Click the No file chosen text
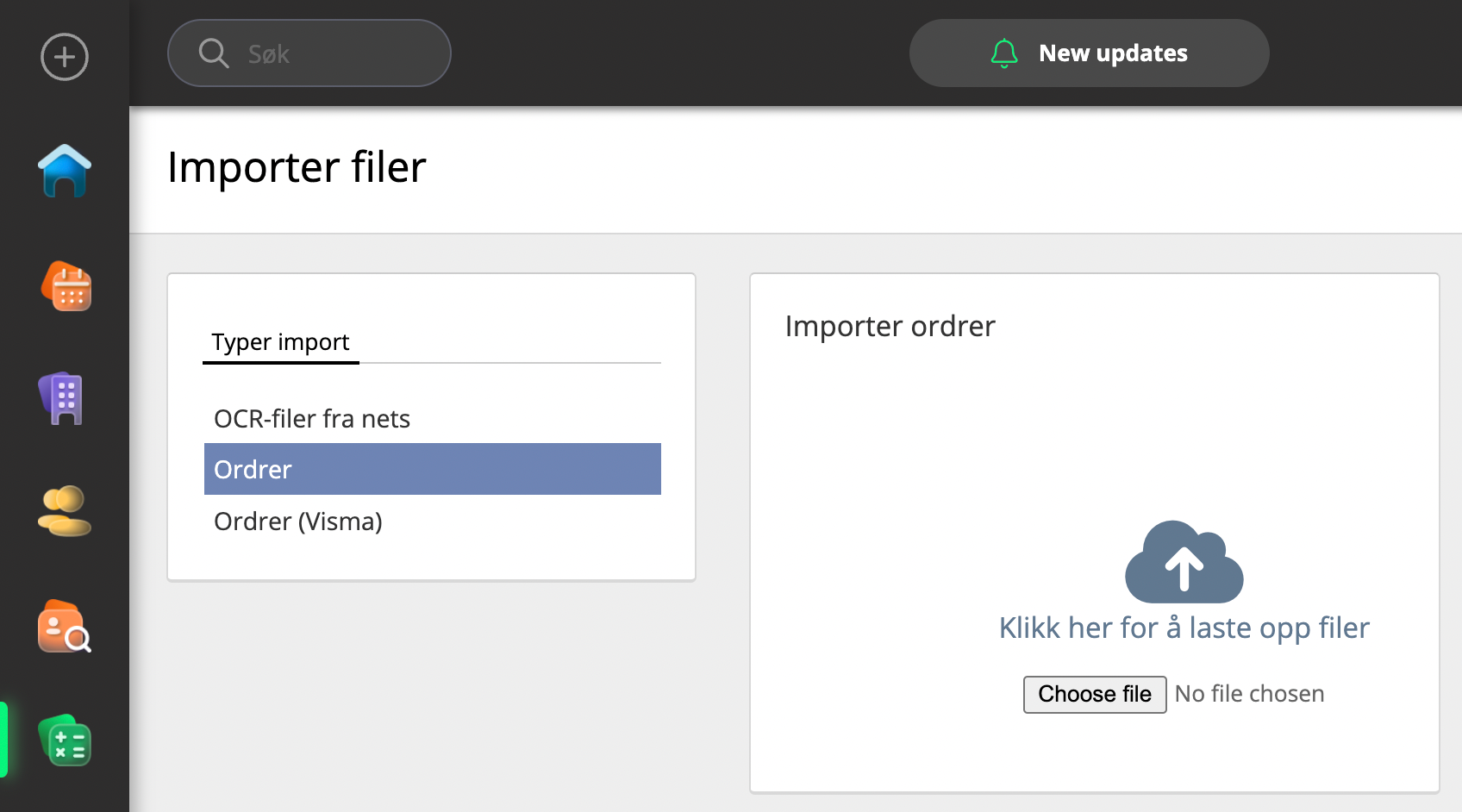 tap(1249, 694)
